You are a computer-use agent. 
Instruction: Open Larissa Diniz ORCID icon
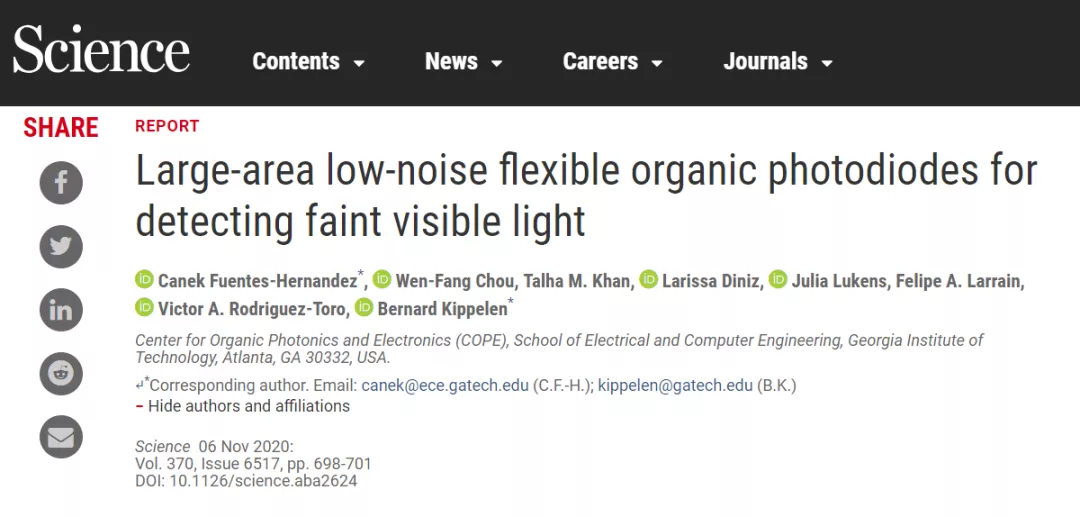tap(648, 279)
